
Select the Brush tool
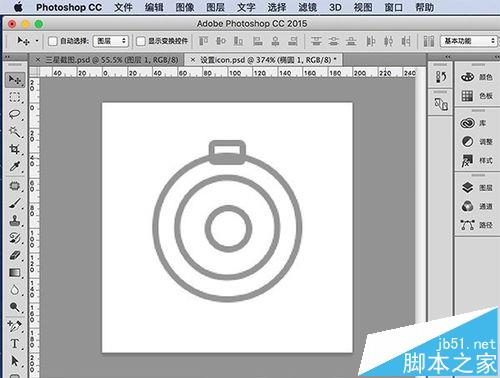[15, 203]
